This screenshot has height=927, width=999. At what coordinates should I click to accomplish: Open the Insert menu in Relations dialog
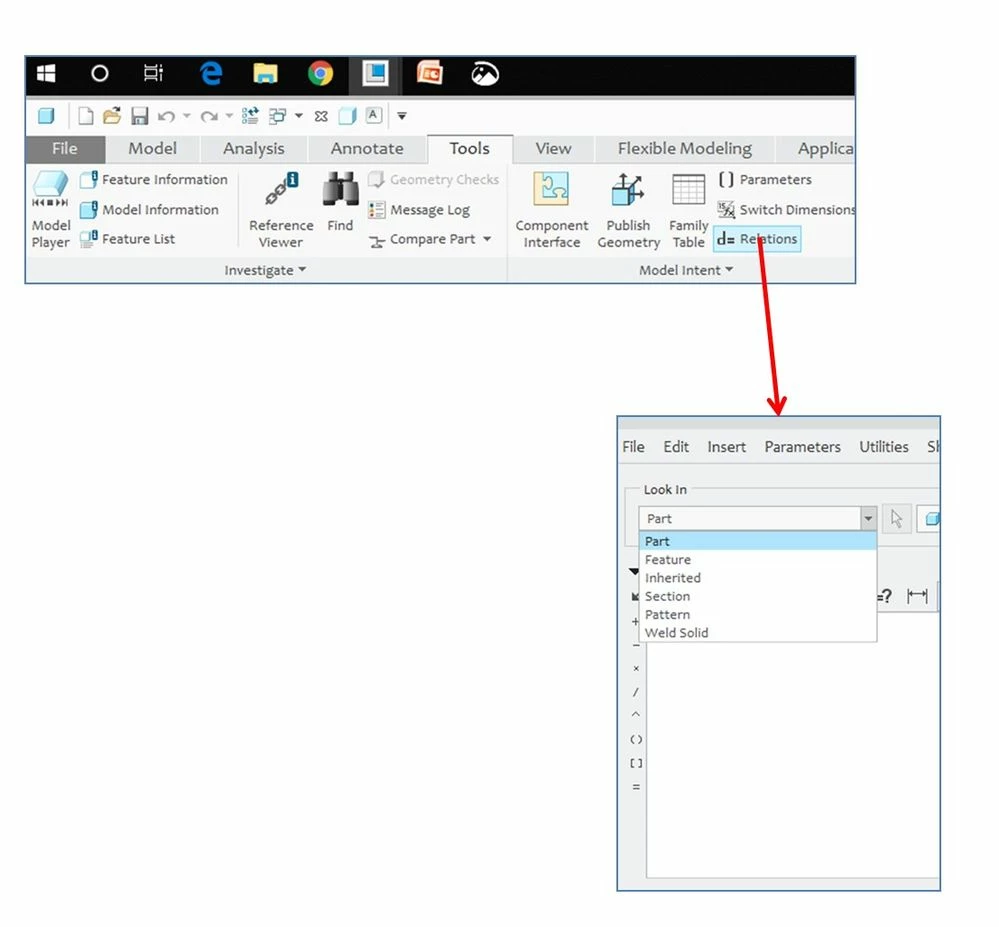coord(726,447)
